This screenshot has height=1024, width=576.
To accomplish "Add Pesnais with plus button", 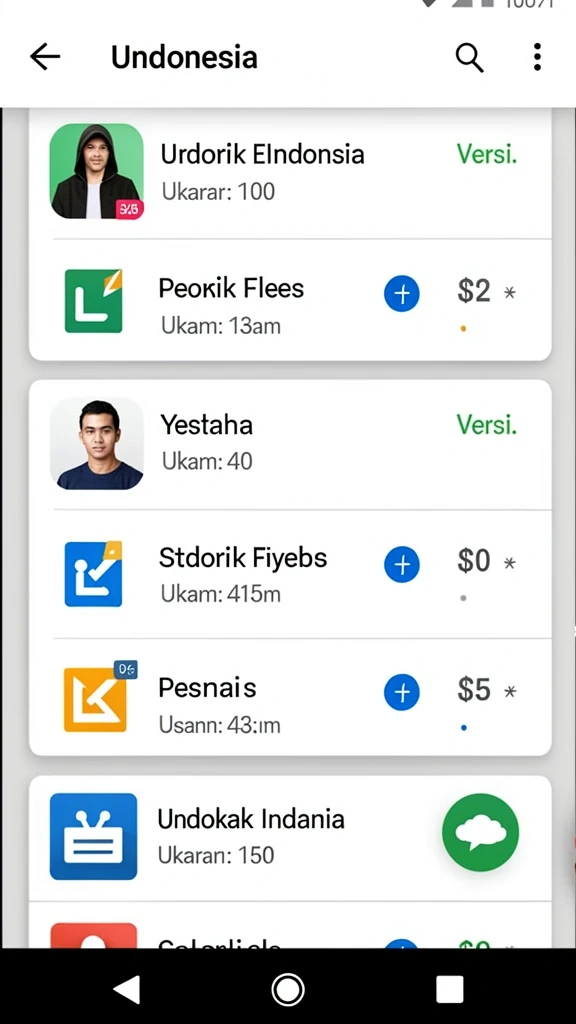I will [x=402, y=692].
